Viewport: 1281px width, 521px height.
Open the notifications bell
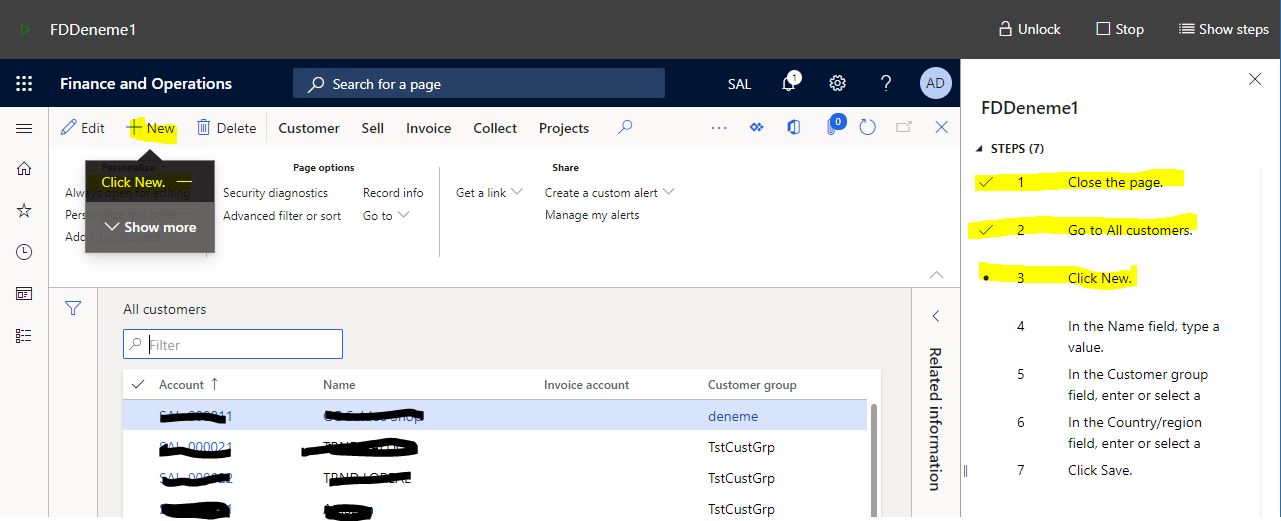coord(789,83)
